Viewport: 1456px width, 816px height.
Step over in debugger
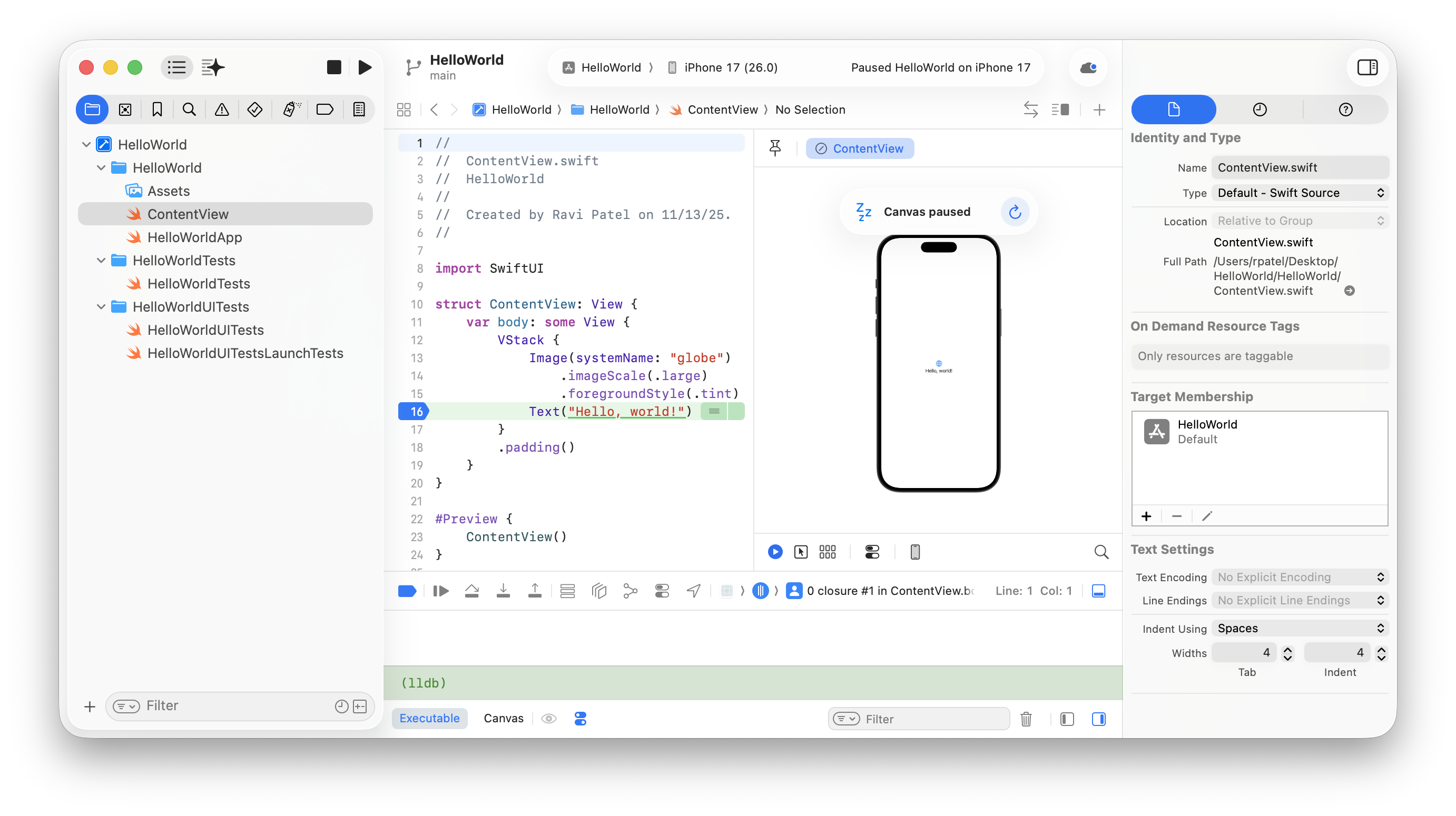[x=471, y=591]
